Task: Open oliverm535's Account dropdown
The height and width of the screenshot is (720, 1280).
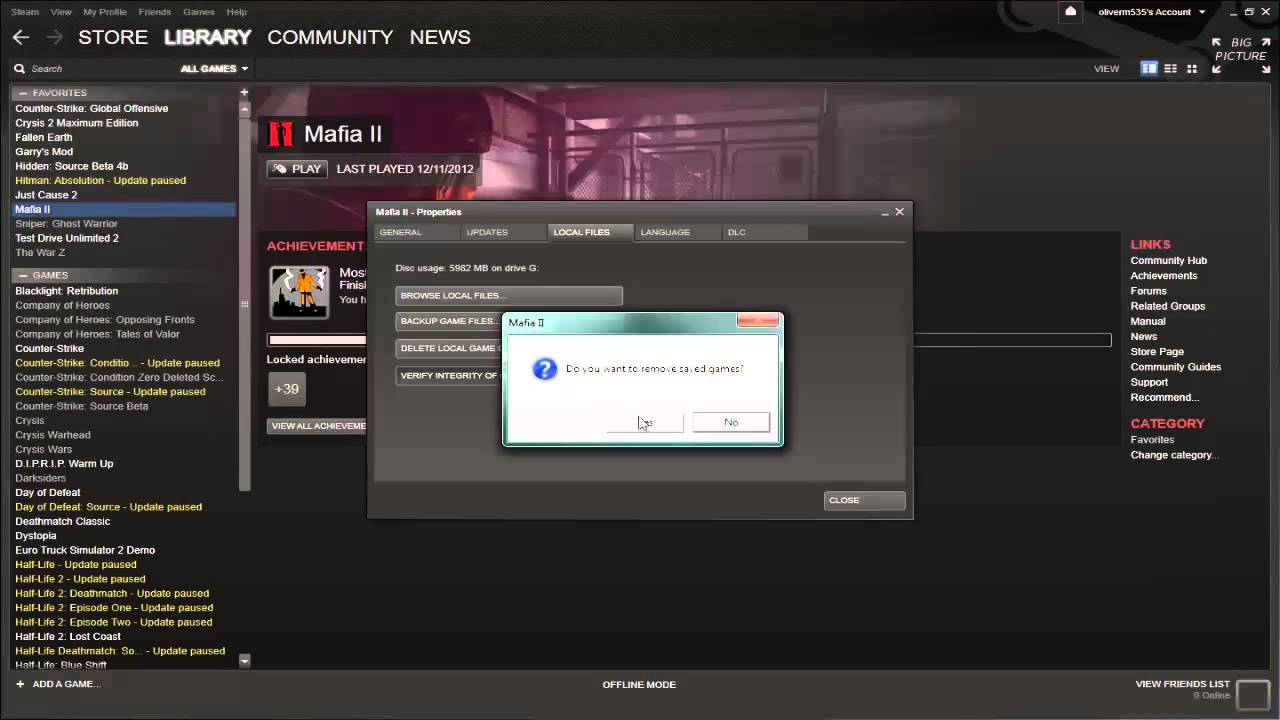Action: click(x=1152, y=12)
